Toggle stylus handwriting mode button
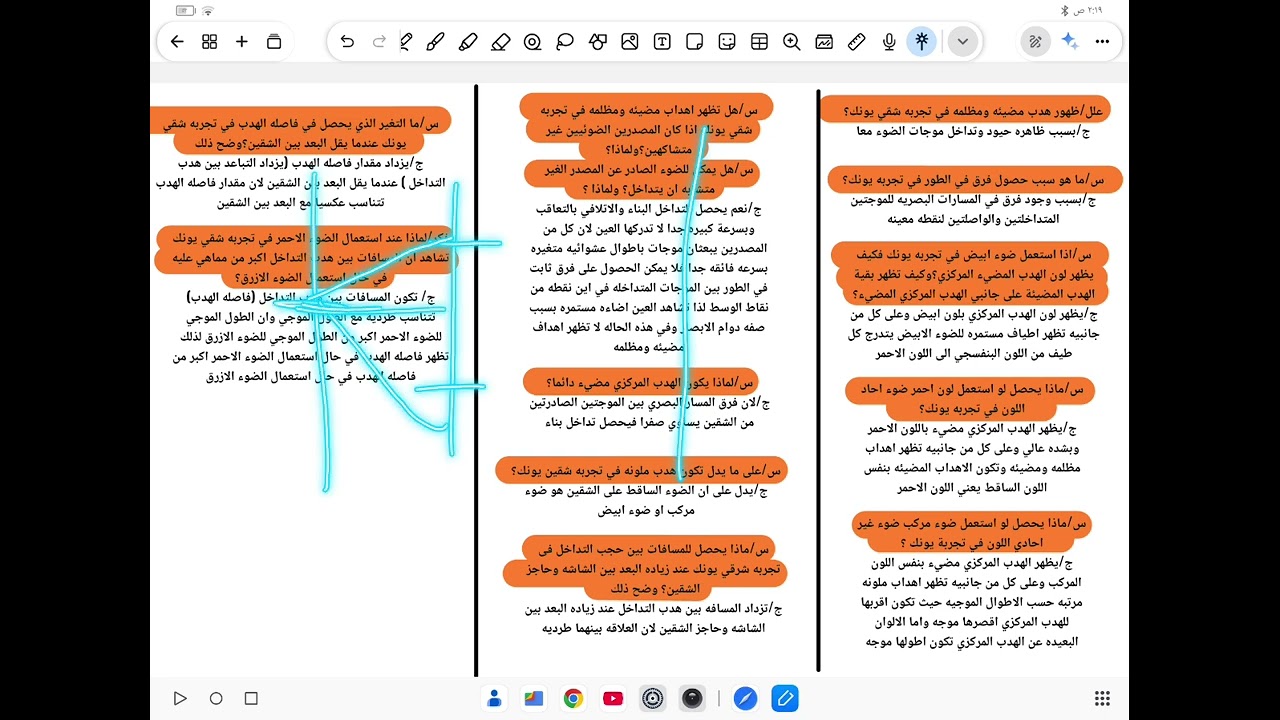The height and width of the screenshot is (720, 1280). click(1036, 42)
